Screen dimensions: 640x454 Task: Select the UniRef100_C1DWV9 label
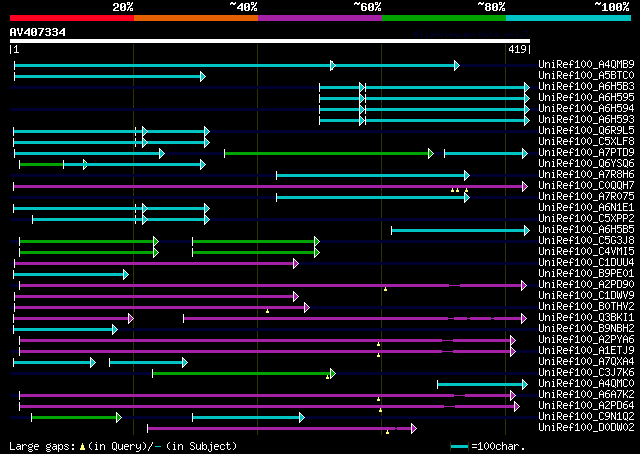coord(586,296)
